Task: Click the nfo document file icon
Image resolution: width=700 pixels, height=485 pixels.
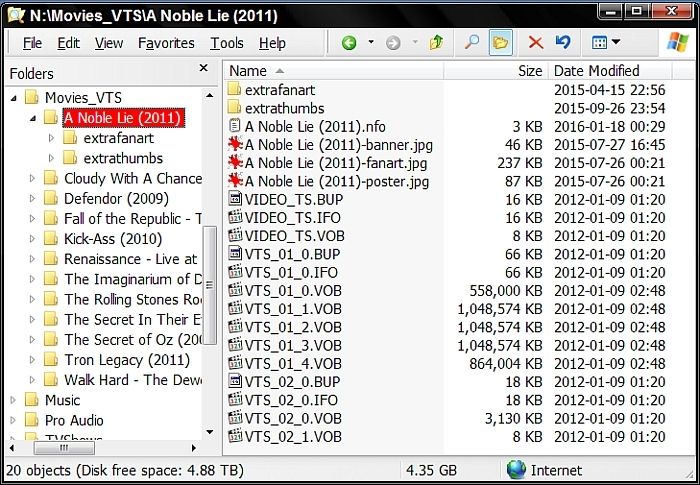Action: click(234, 125)
